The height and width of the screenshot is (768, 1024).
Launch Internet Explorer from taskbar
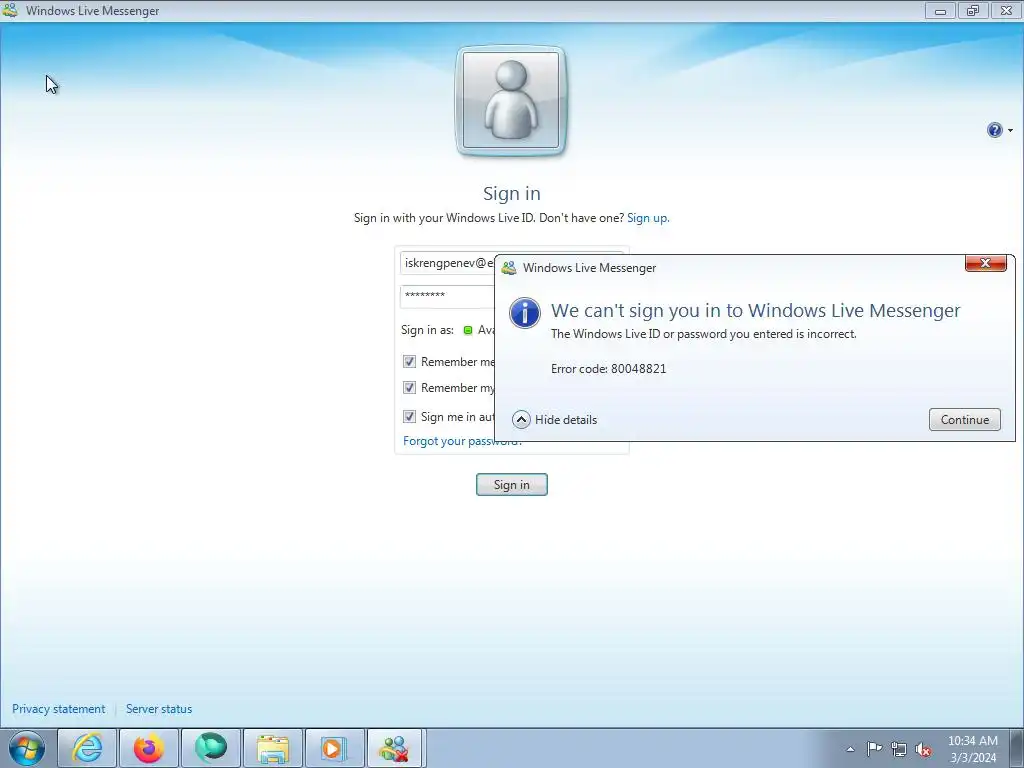point(87,748)
